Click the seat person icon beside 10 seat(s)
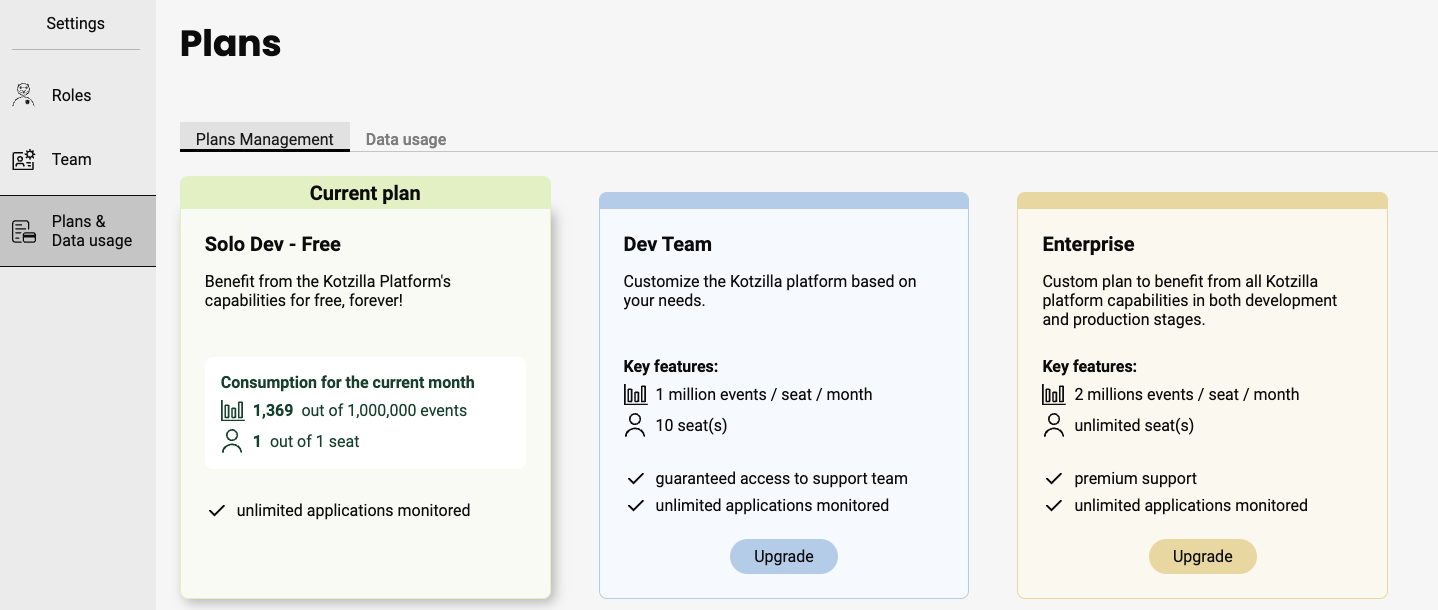Viewport: 1438px width, 610px height. click(x=635, y=425)
